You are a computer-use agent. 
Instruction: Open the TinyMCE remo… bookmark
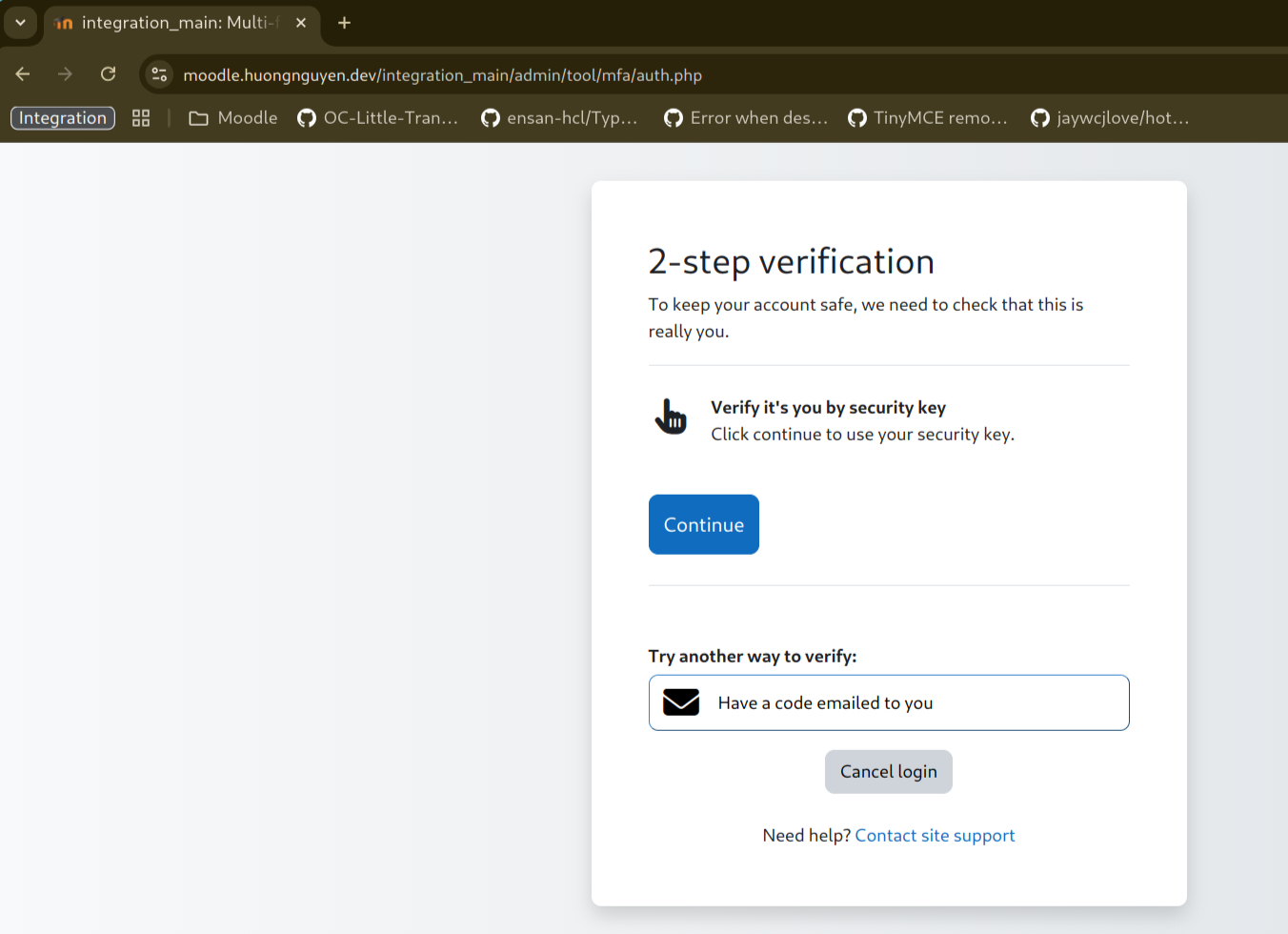click(x=928, y=118)
